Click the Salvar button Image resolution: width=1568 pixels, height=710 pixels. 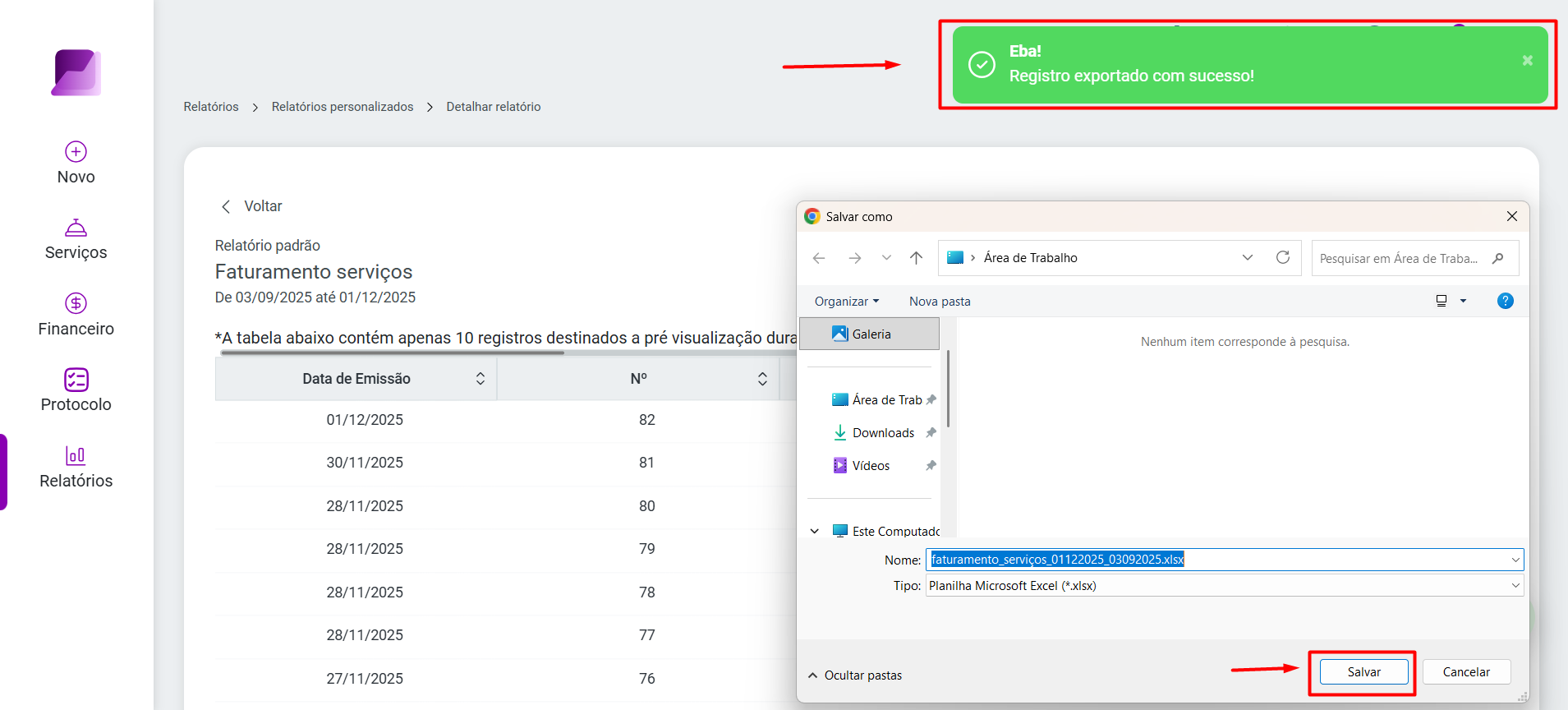coord(1363,672)
